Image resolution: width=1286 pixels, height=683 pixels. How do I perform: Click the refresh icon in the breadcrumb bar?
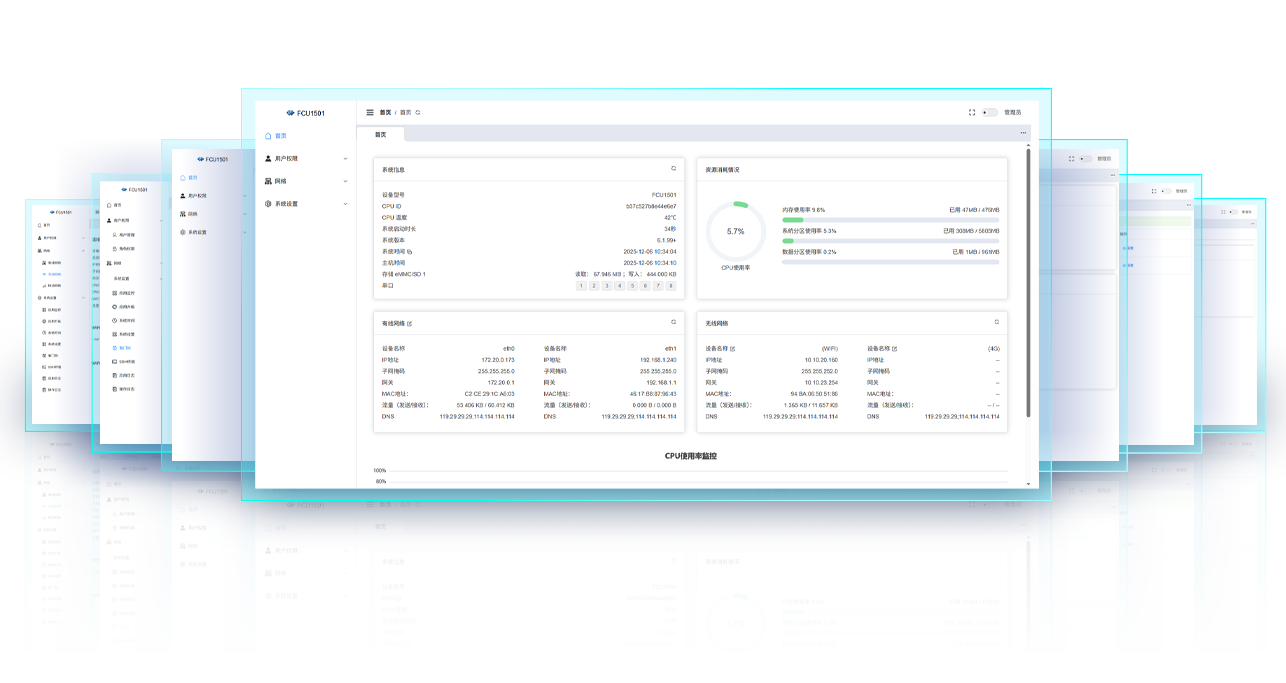(417, 112)
